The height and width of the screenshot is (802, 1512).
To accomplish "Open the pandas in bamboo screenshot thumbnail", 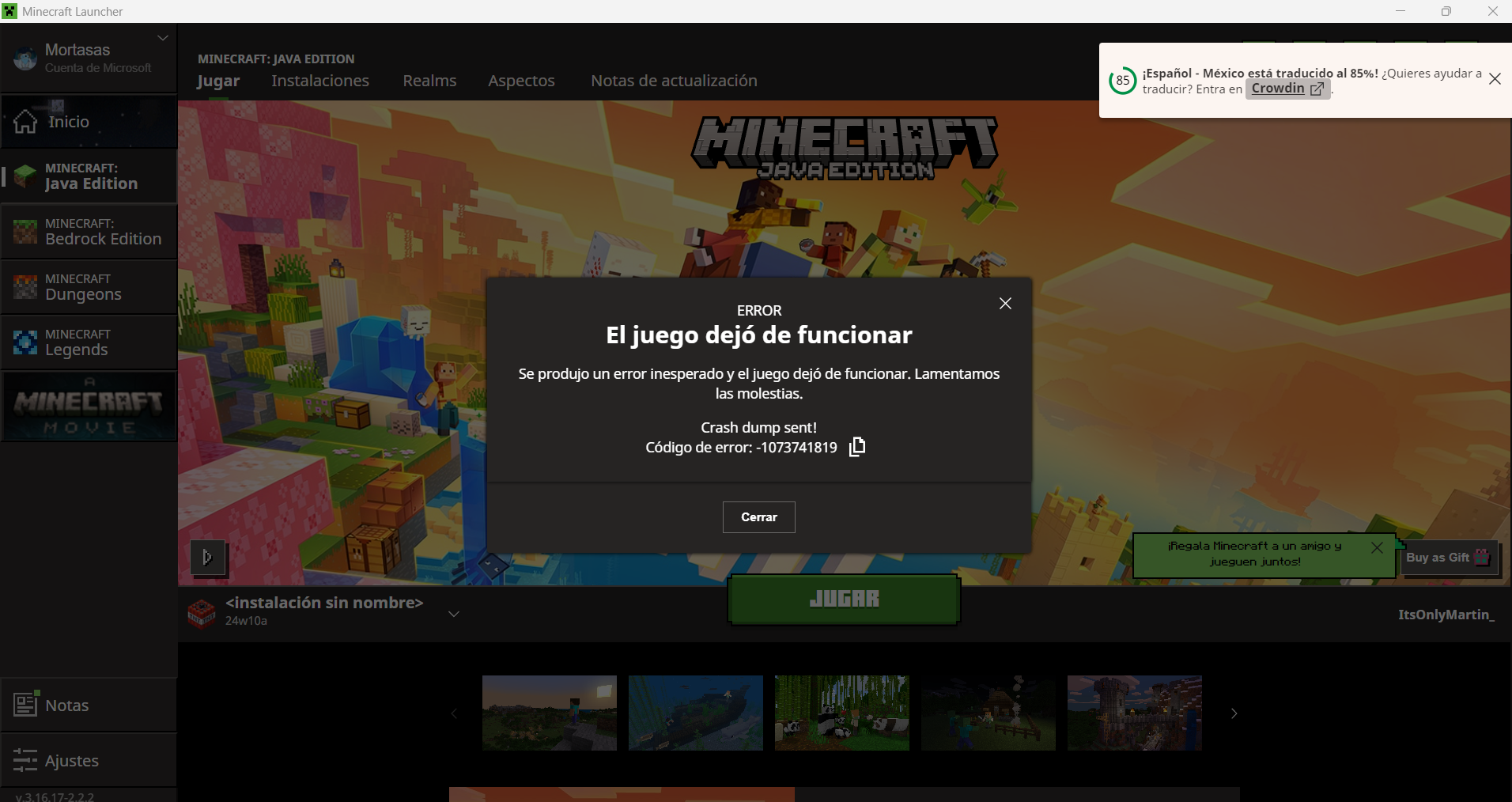I will click(x=842, y=713).
